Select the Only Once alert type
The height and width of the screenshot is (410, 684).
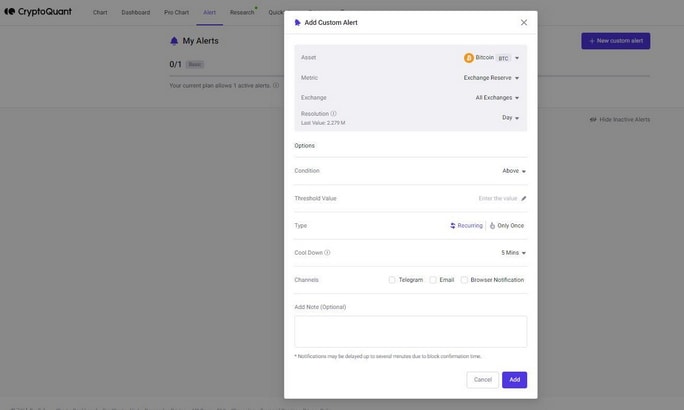(x=507, y=226)
